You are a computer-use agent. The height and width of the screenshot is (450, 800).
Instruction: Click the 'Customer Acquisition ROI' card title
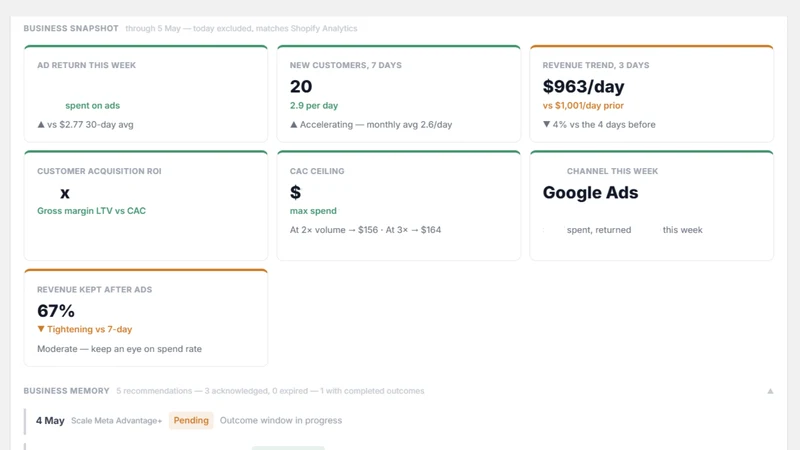click(99, 171)
